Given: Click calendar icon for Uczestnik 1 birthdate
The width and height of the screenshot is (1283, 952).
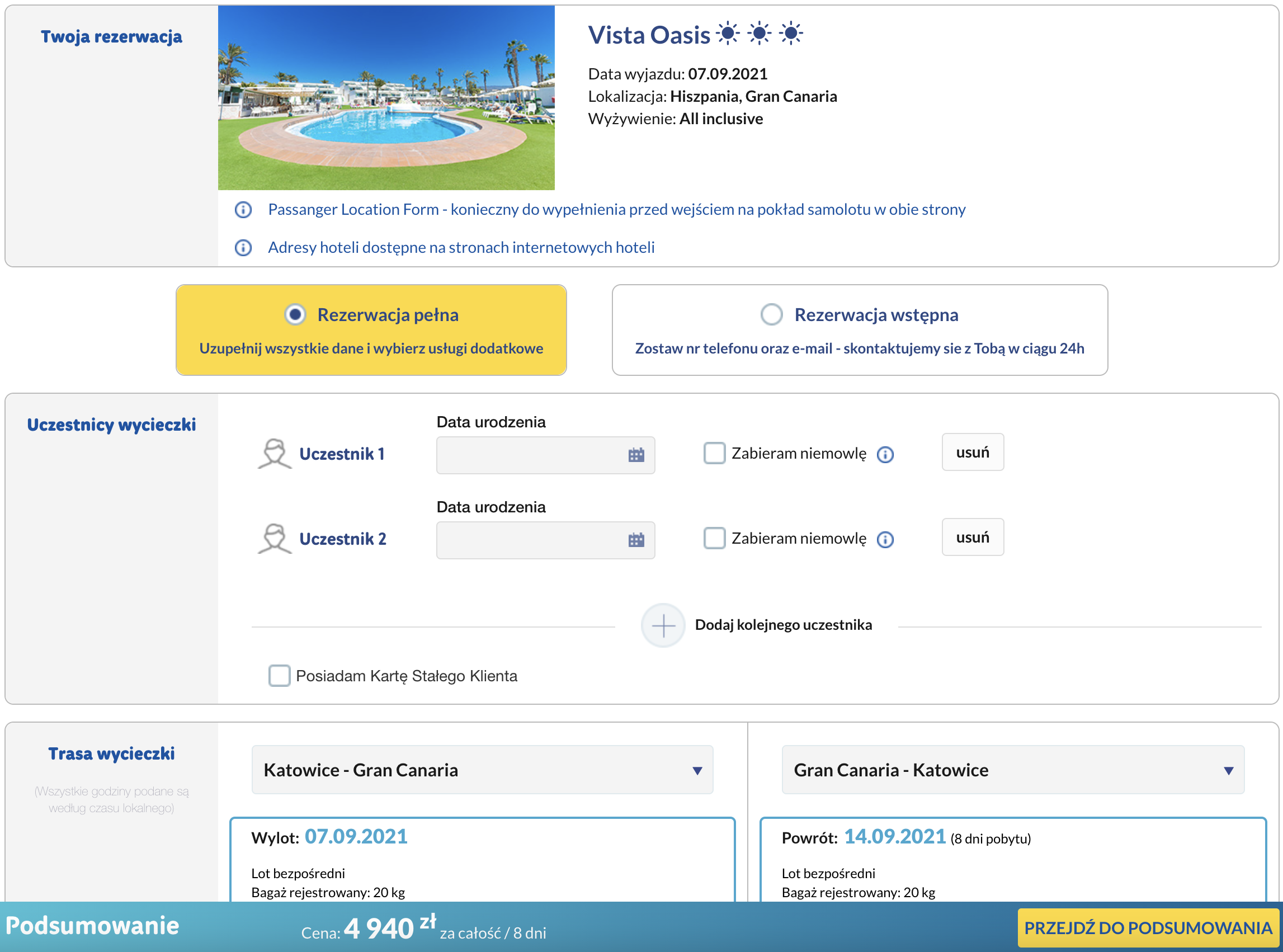Looking at the screenshot, I should coord(635,455).
